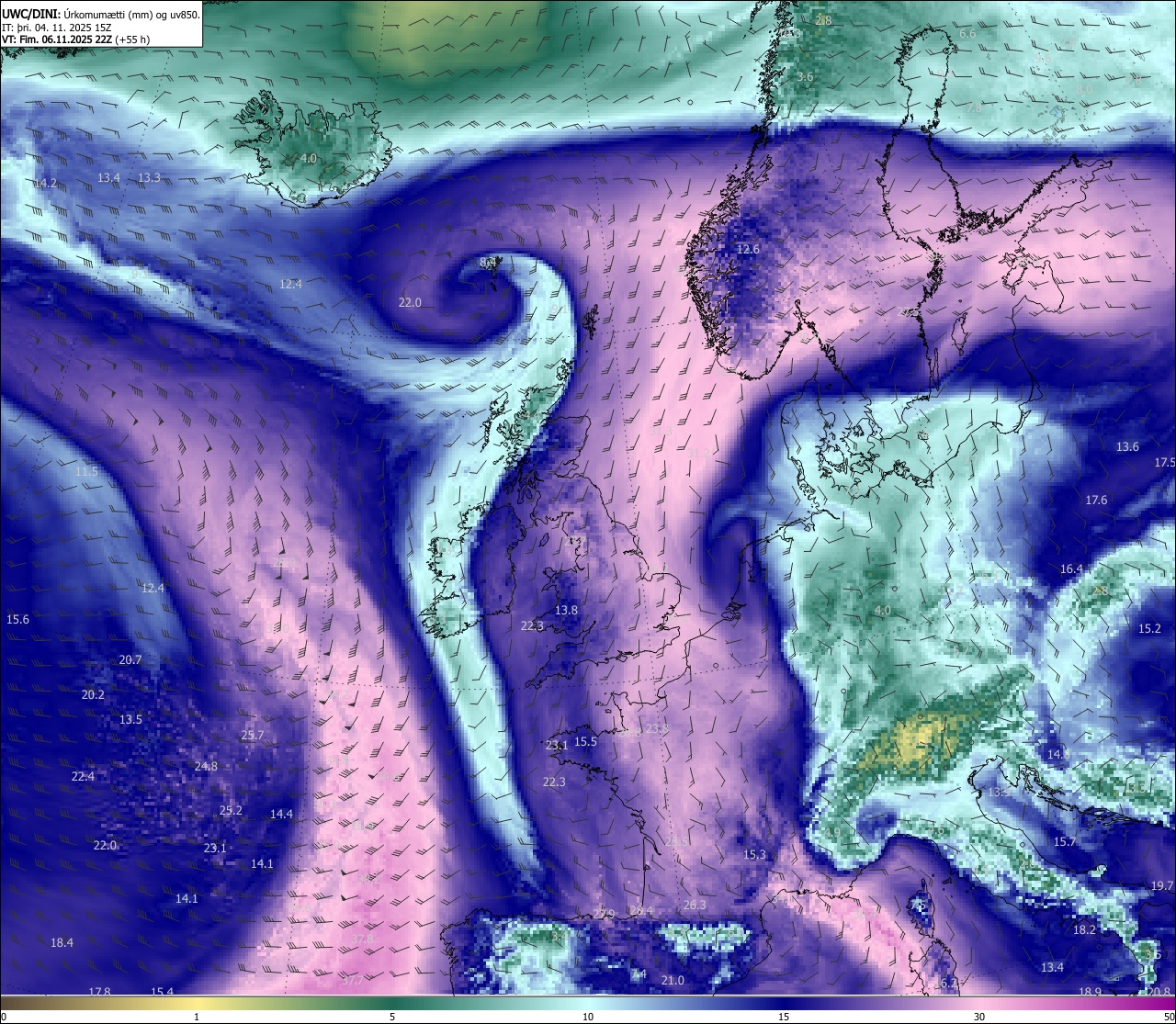The width and height of the screenshot is (1176, 1024).
Task: Click the 24.8 value over the Atlantic
Action: click(206, 767)
